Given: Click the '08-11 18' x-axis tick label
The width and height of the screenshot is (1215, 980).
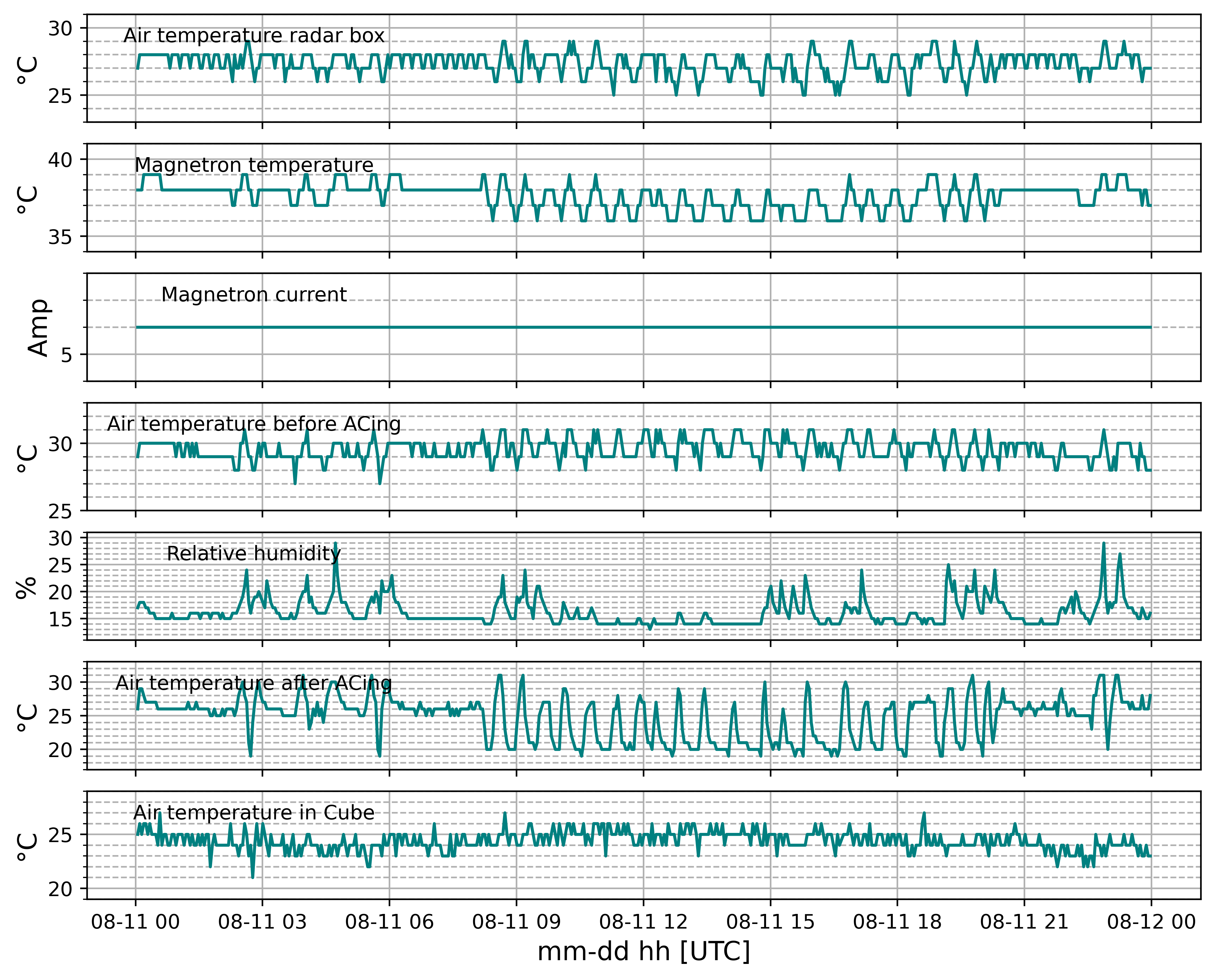Looking at the screenshot, I should pos(898,922).
